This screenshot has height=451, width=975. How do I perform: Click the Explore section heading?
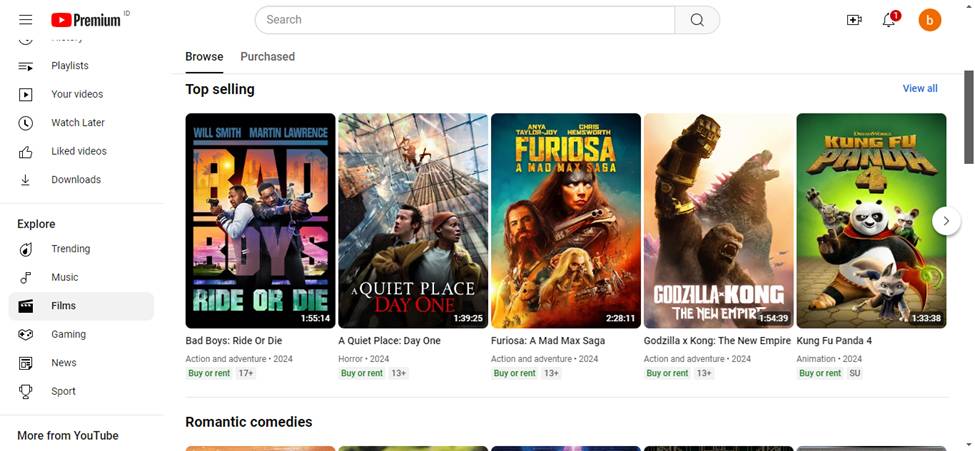[36, 224]
